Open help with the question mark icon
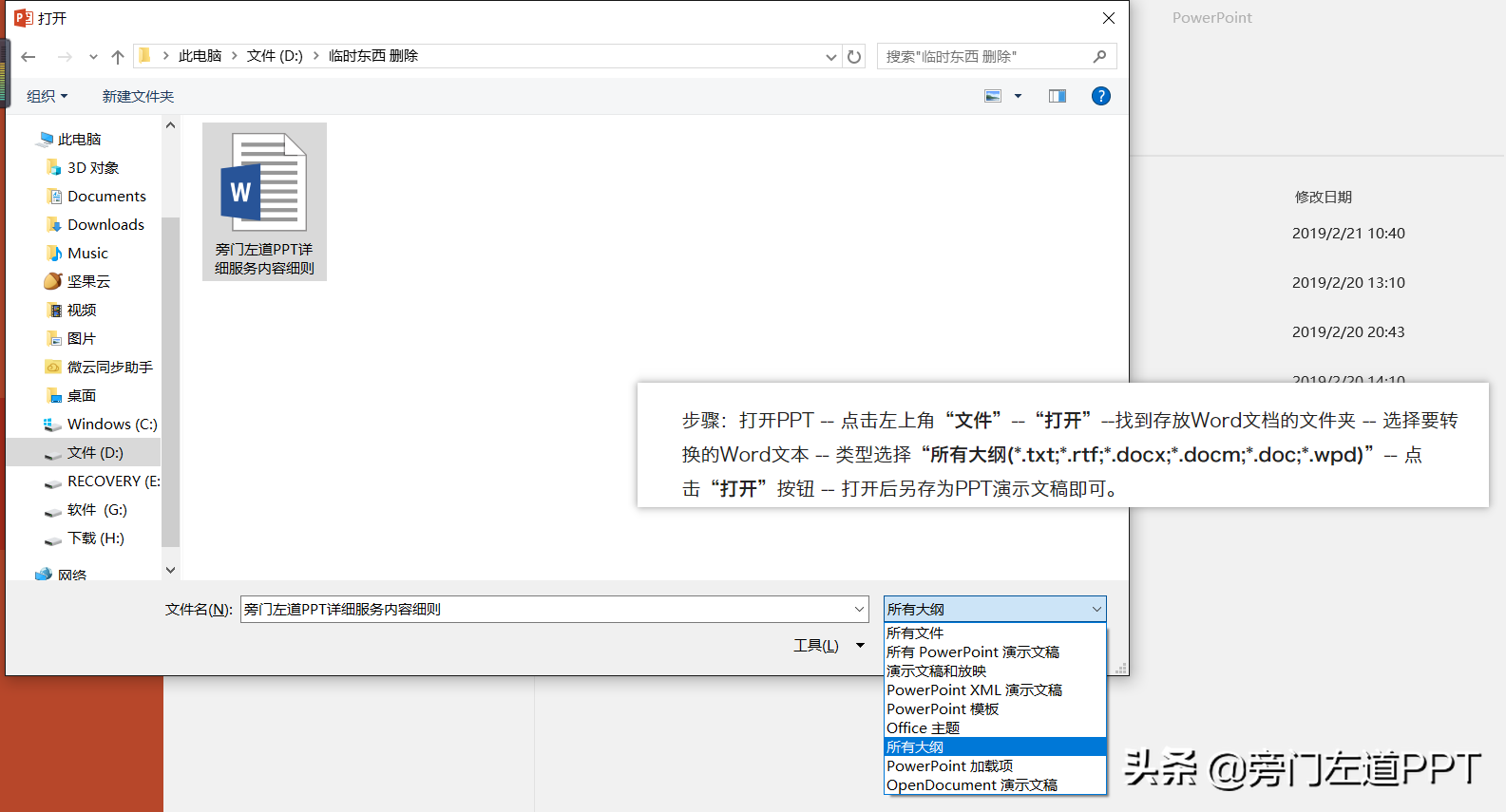The height and width of the screenshot is (812, 1506). click(1101, 96)
